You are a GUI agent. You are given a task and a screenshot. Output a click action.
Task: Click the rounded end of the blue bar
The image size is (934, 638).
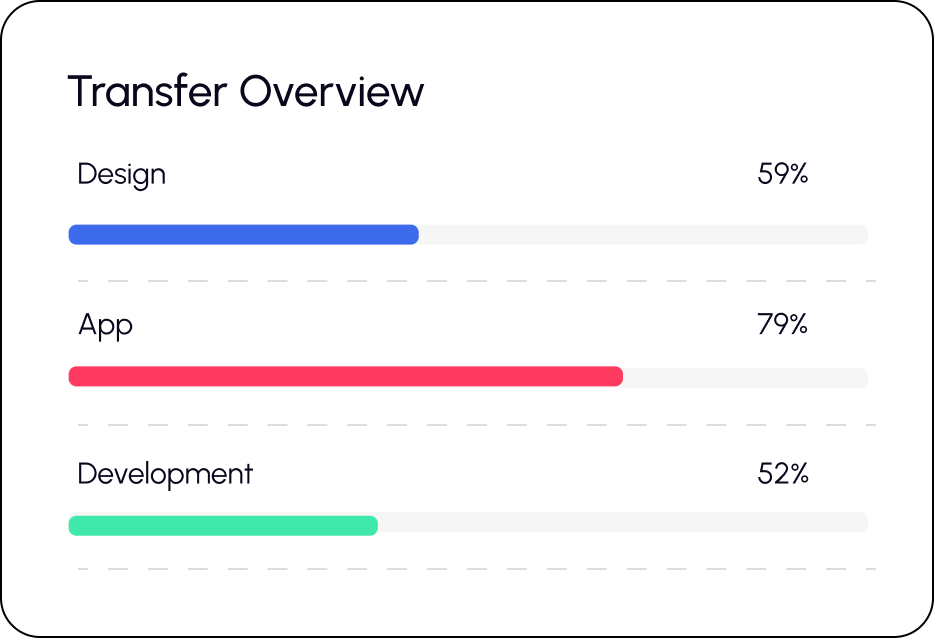pos(413,233)
